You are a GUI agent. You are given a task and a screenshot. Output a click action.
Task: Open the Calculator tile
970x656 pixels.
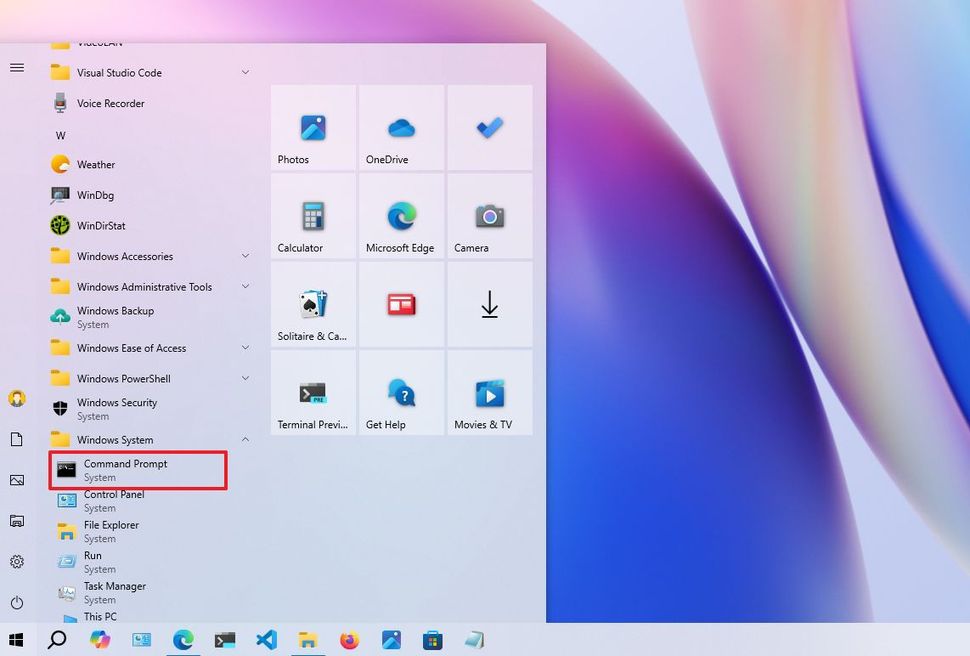[x=312, y=217]
